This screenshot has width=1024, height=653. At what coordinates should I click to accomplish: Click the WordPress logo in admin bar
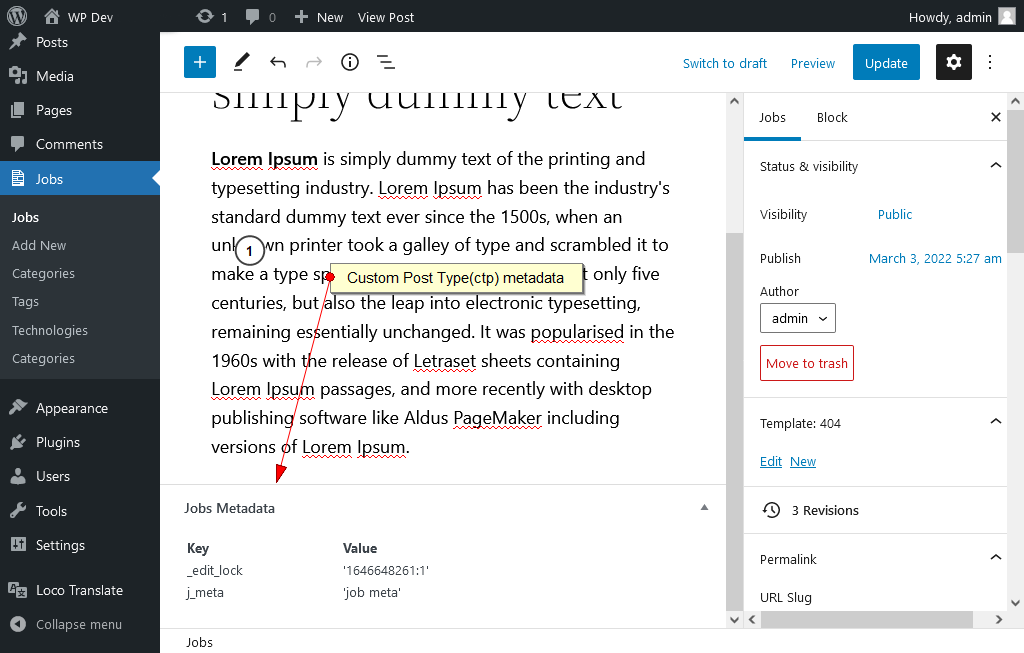(x=15, y=16)
